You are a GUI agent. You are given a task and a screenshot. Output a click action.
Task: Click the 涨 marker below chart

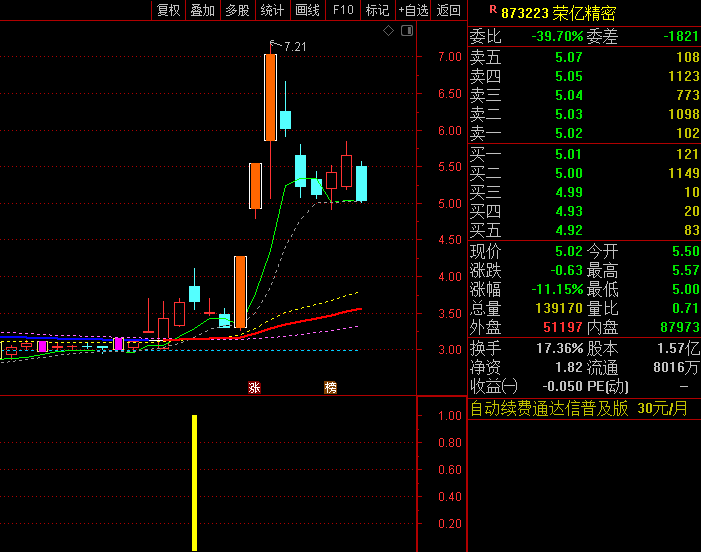[x=254, y=388]
